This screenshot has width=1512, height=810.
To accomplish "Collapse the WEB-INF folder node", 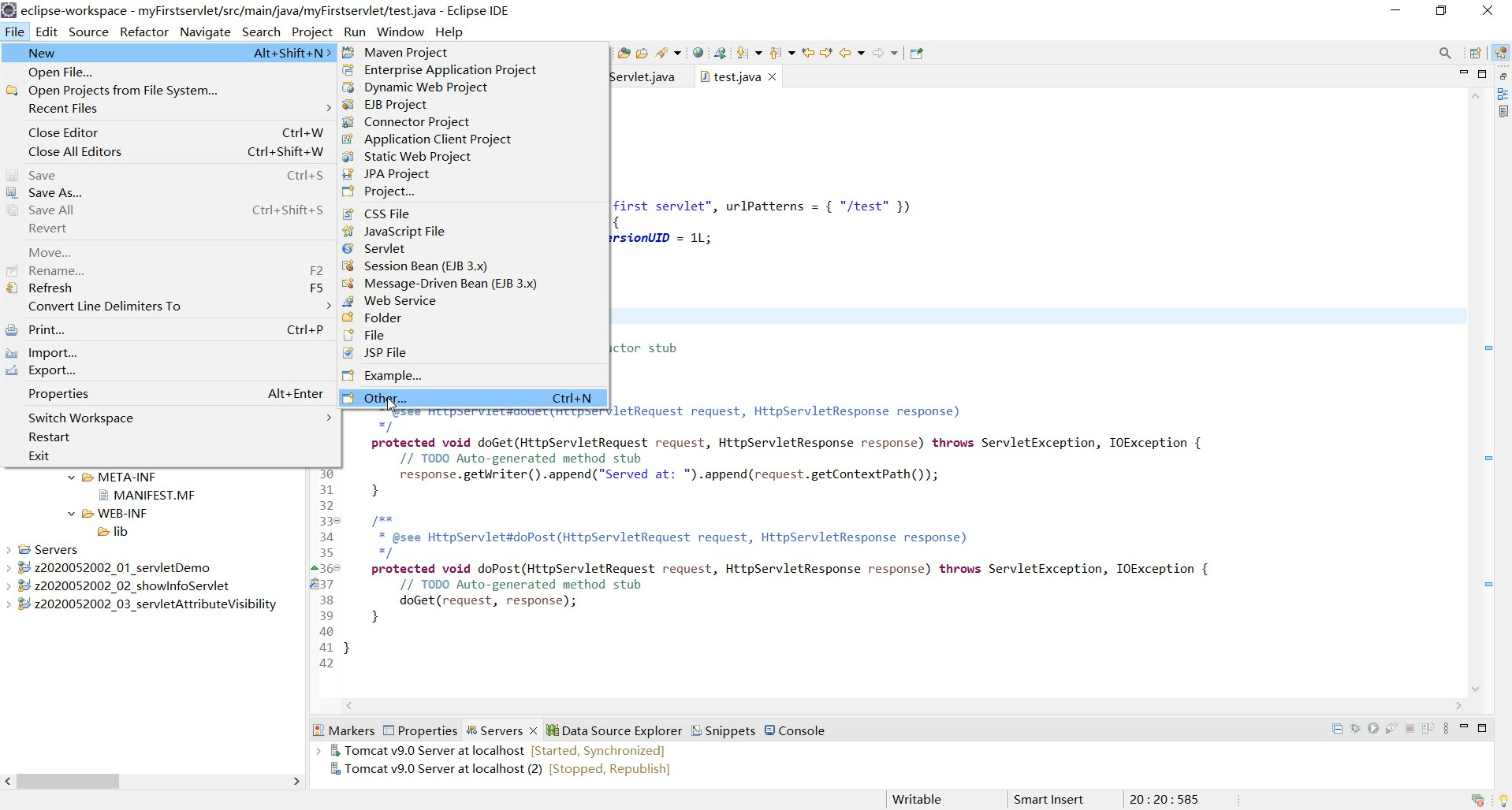I will [72, 514].
